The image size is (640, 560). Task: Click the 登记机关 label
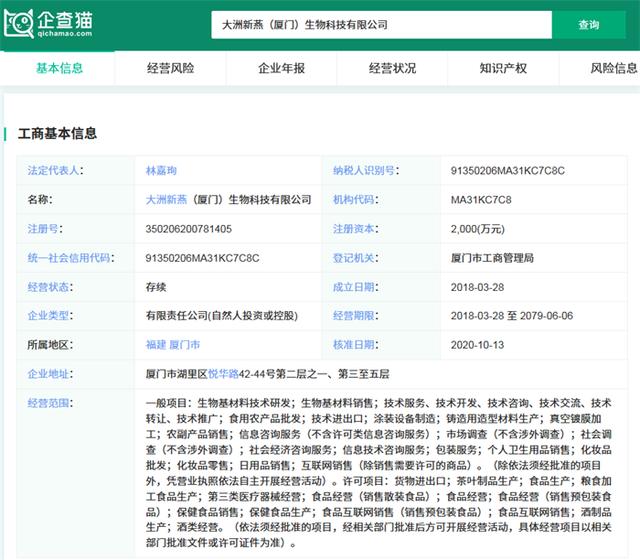click(356, 258)
